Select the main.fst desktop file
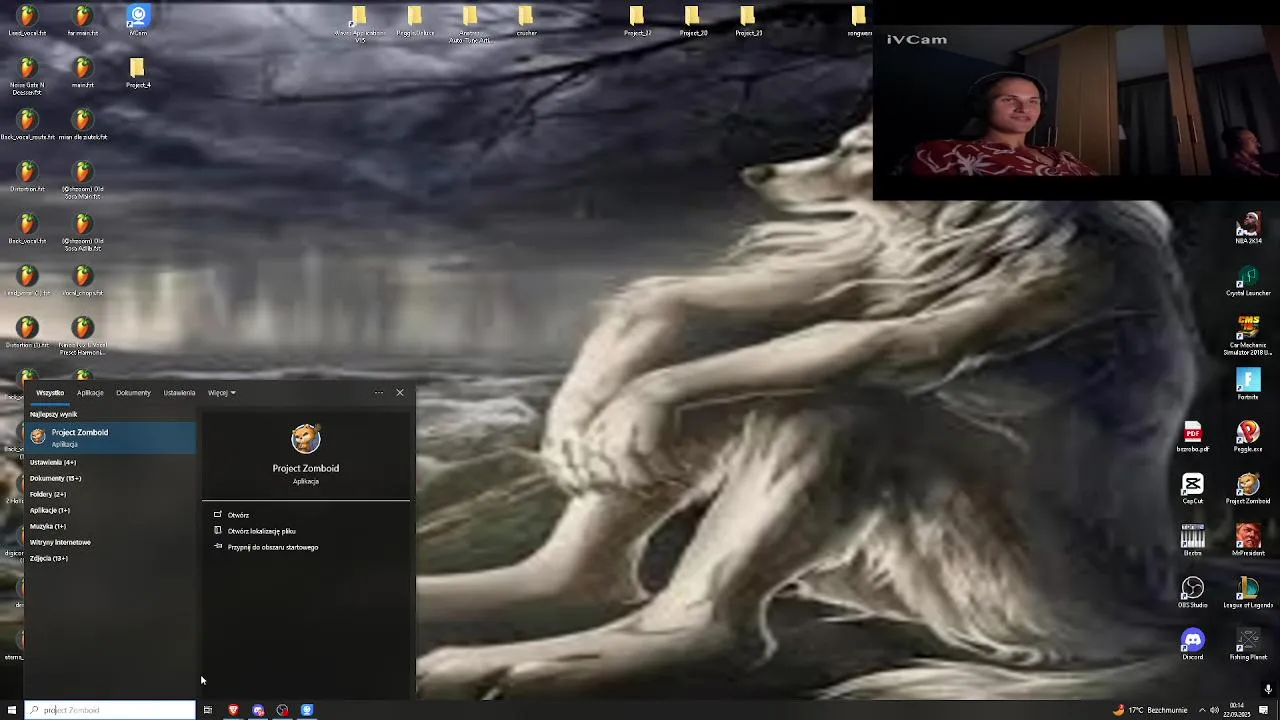 tap(83, 72)
